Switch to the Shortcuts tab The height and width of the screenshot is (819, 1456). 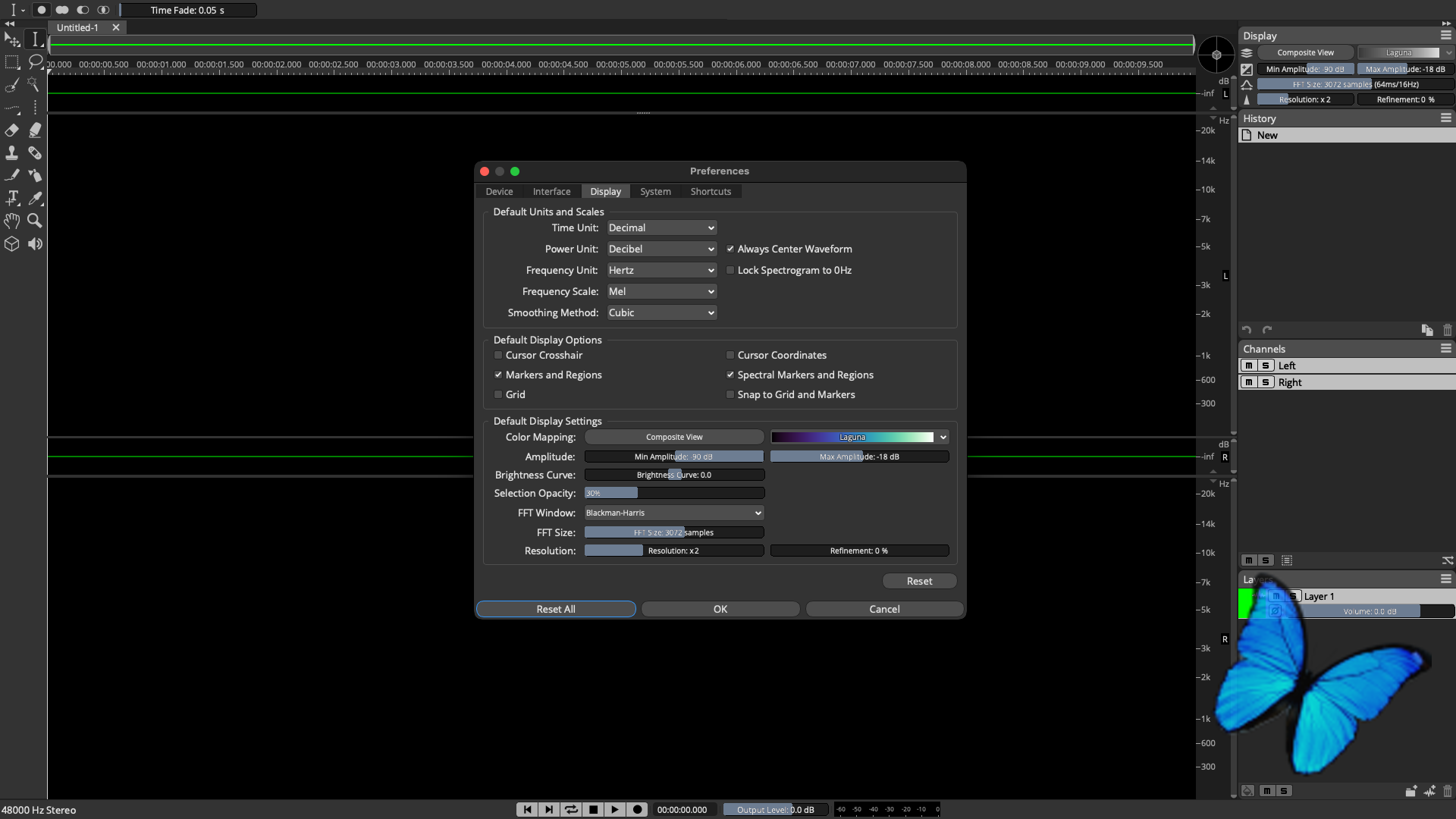pos(711,191)
